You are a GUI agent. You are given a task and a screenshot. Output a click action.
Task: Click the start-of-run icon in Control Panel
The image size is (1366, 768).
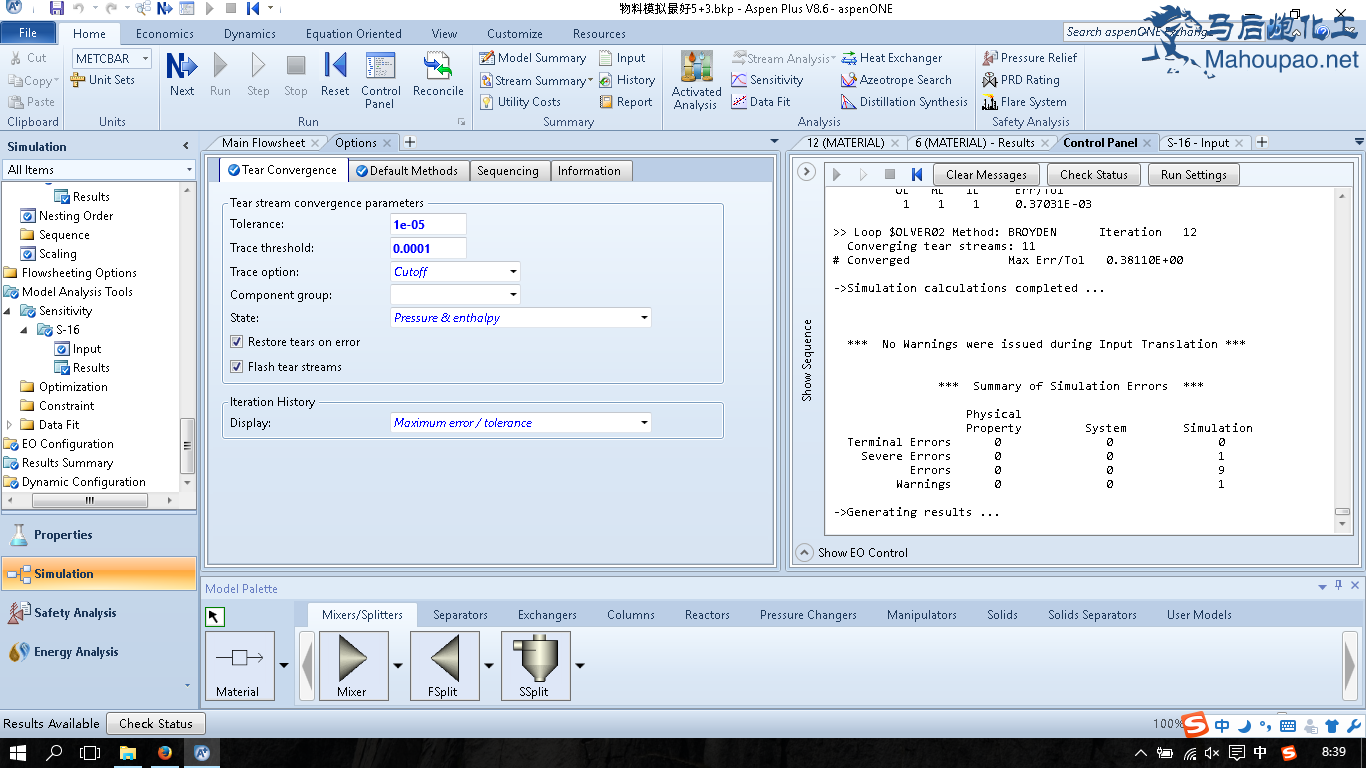point(916,175)
